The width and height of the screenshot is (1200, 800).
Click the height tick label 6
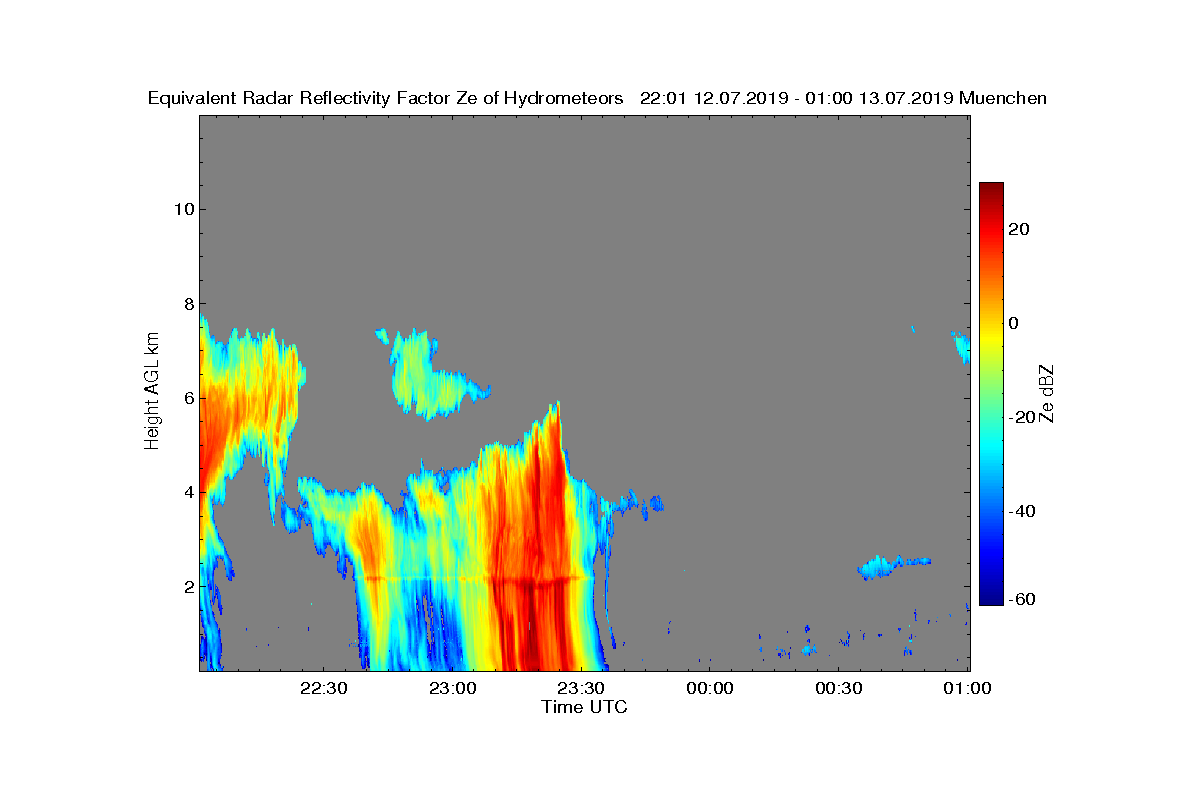tap(187, 397)
